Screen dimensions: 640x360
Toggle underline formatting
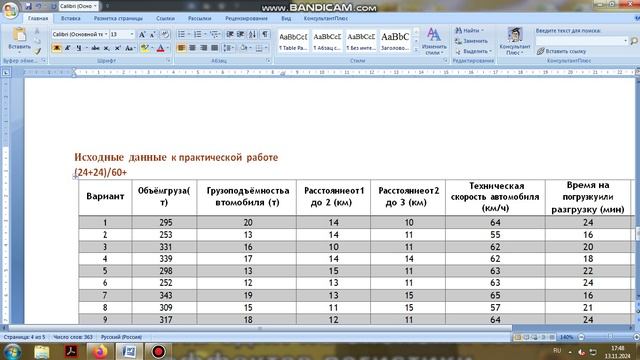coord(78,48)
